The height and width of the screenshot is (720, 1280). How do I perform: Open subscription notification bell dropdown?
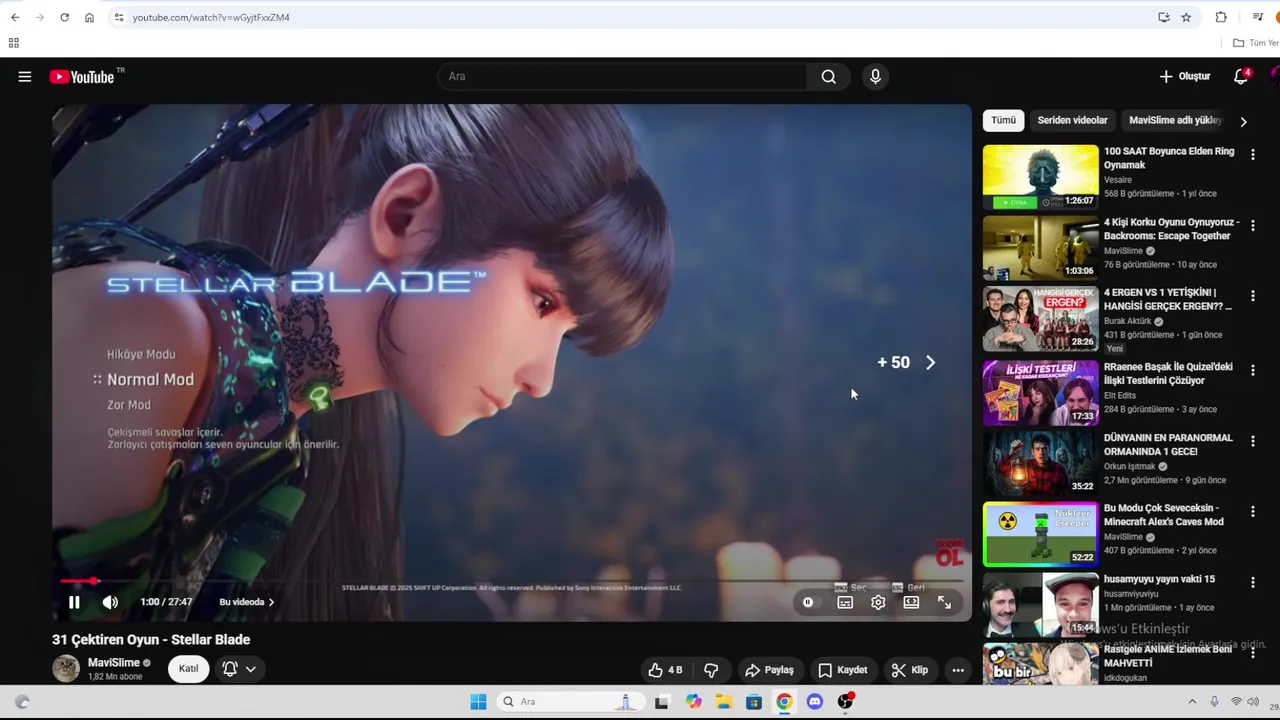(239, 669)
